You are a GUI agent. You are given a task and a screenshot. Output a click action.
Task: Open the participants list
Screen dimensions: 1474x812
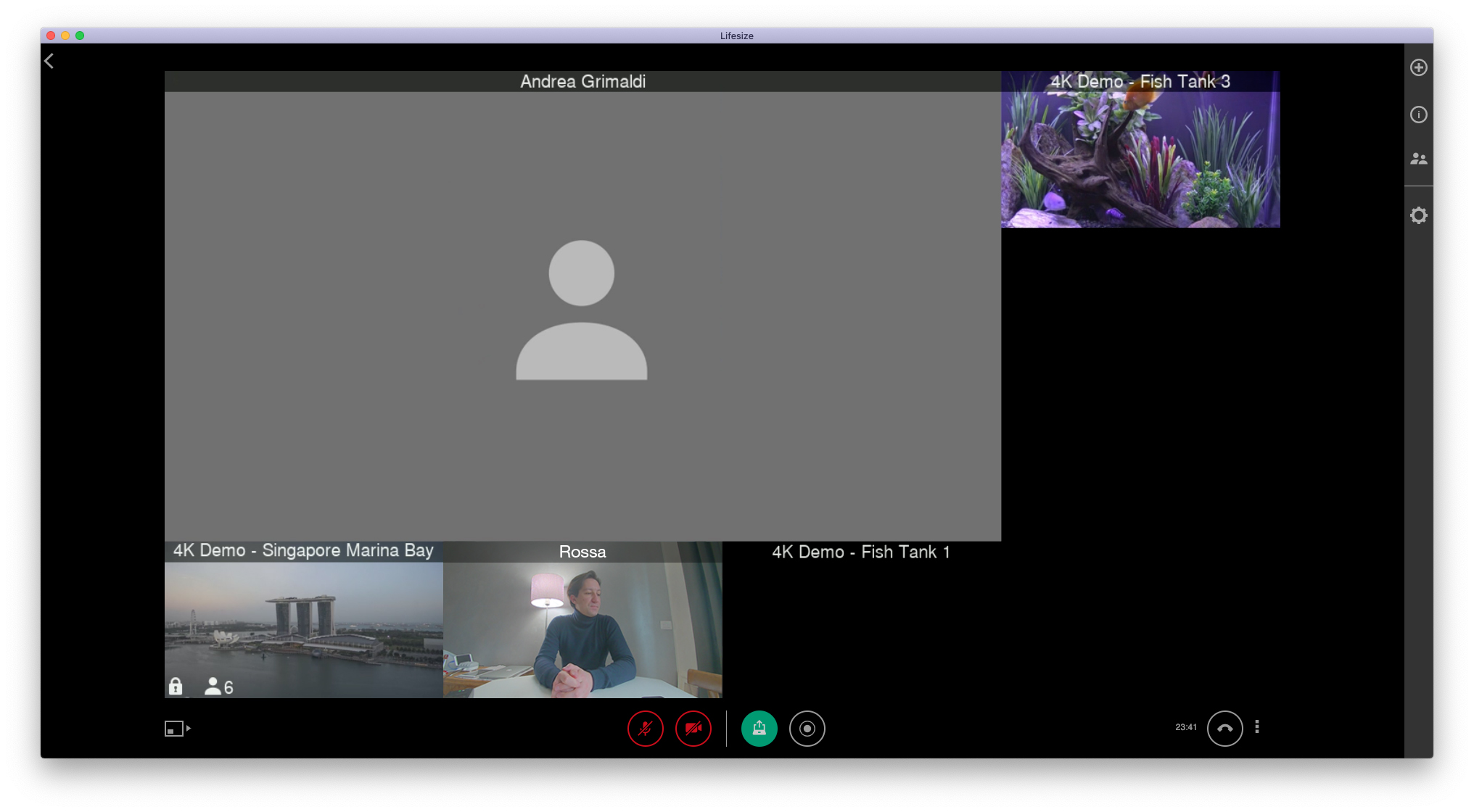point(1418,159)
